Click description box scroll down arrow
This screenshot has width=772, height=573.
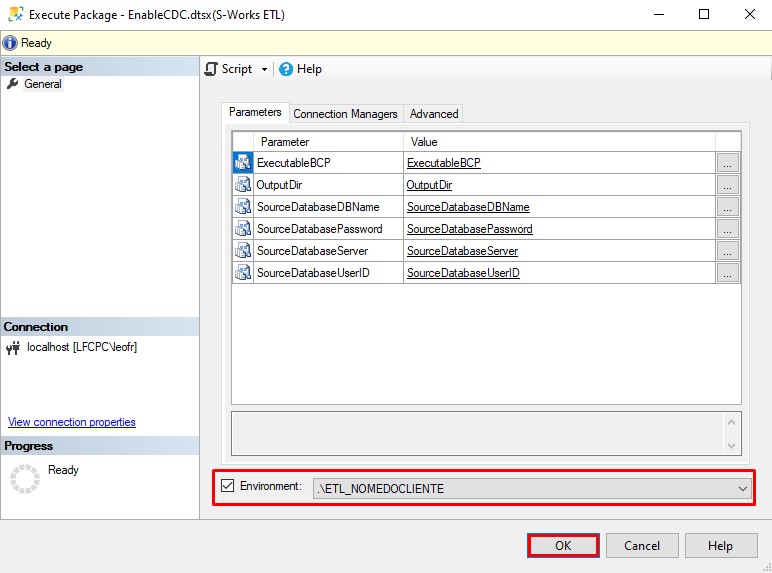click(x=732, y=446)
